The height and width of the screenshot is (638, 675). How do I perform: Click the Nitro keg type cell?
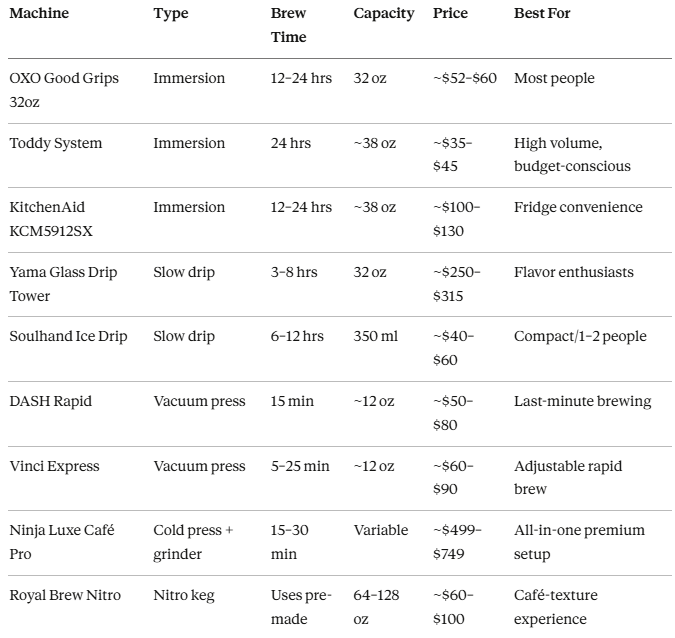coord(184,595)
